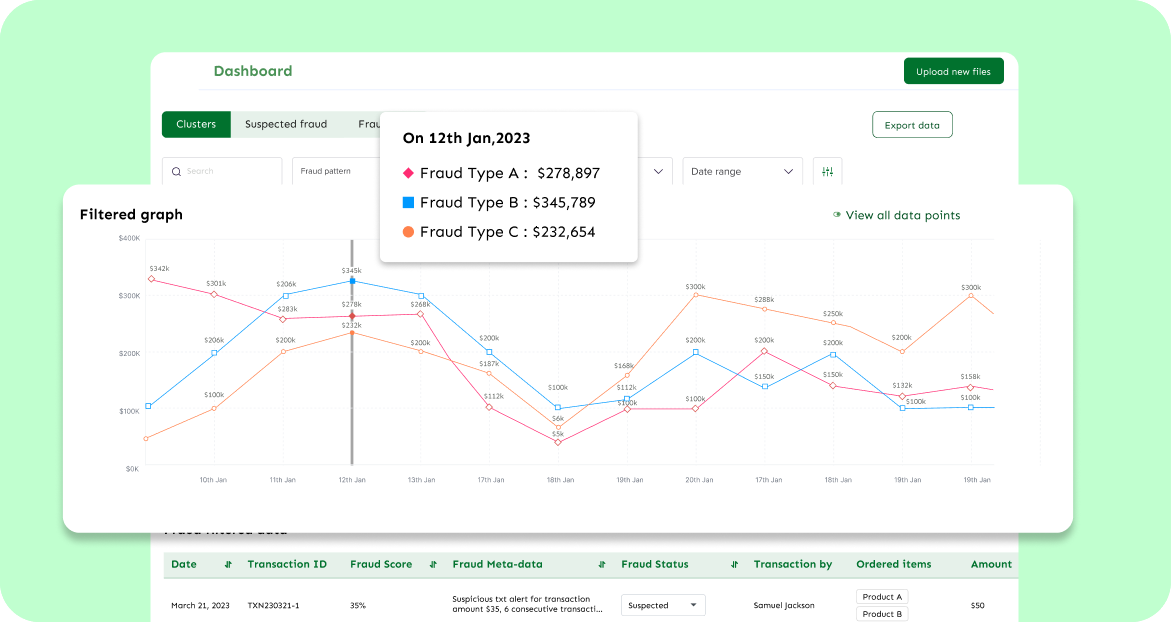The image size is (1171, 623).
Task: Click the search magnifier icon
Action: pyautogui.click(x=177, y=172)
